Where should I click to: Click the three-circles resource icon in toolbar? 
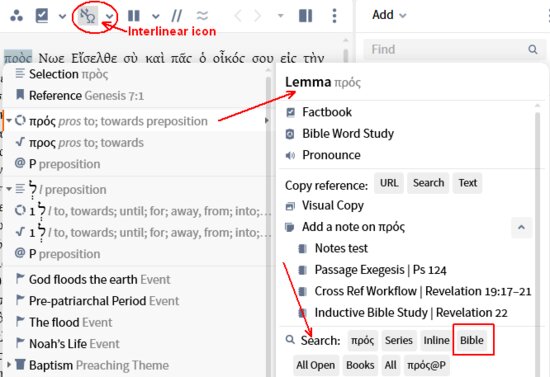click(16, 15)
